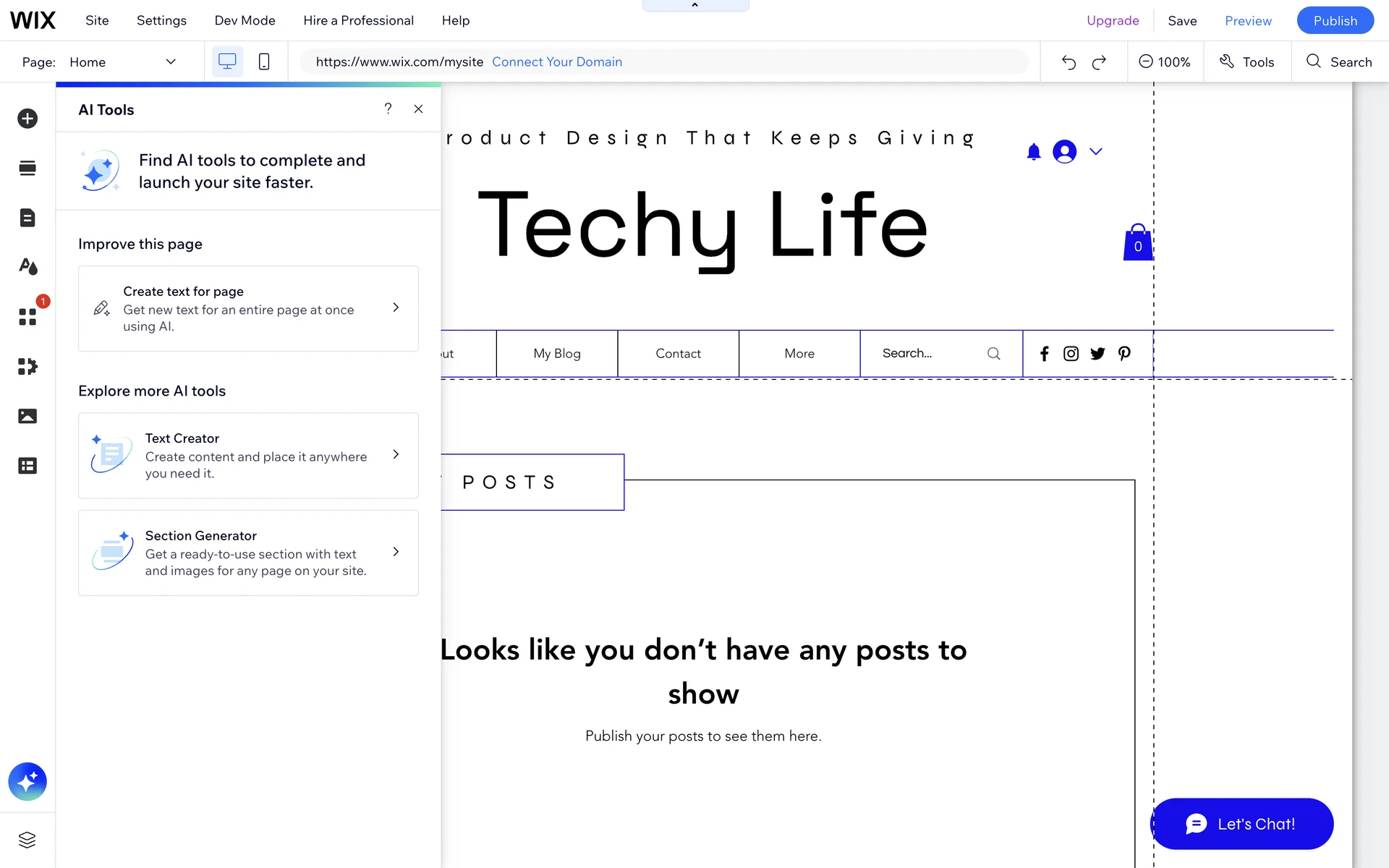This screenshot has height=868, width=1389.
Task: Click the 100% zoom control
Action: pyautogui.click(x=1165, y=62)
